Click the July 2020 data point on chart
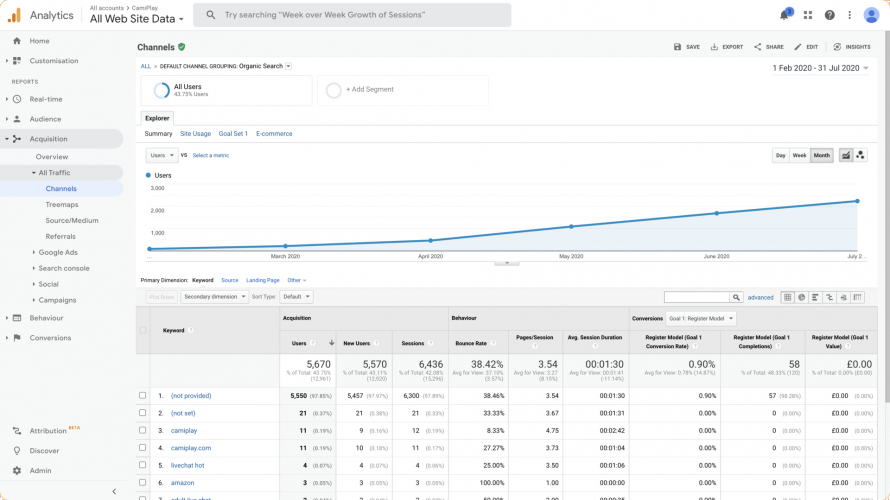Viewport: 890px width, 500px height. 858,201
